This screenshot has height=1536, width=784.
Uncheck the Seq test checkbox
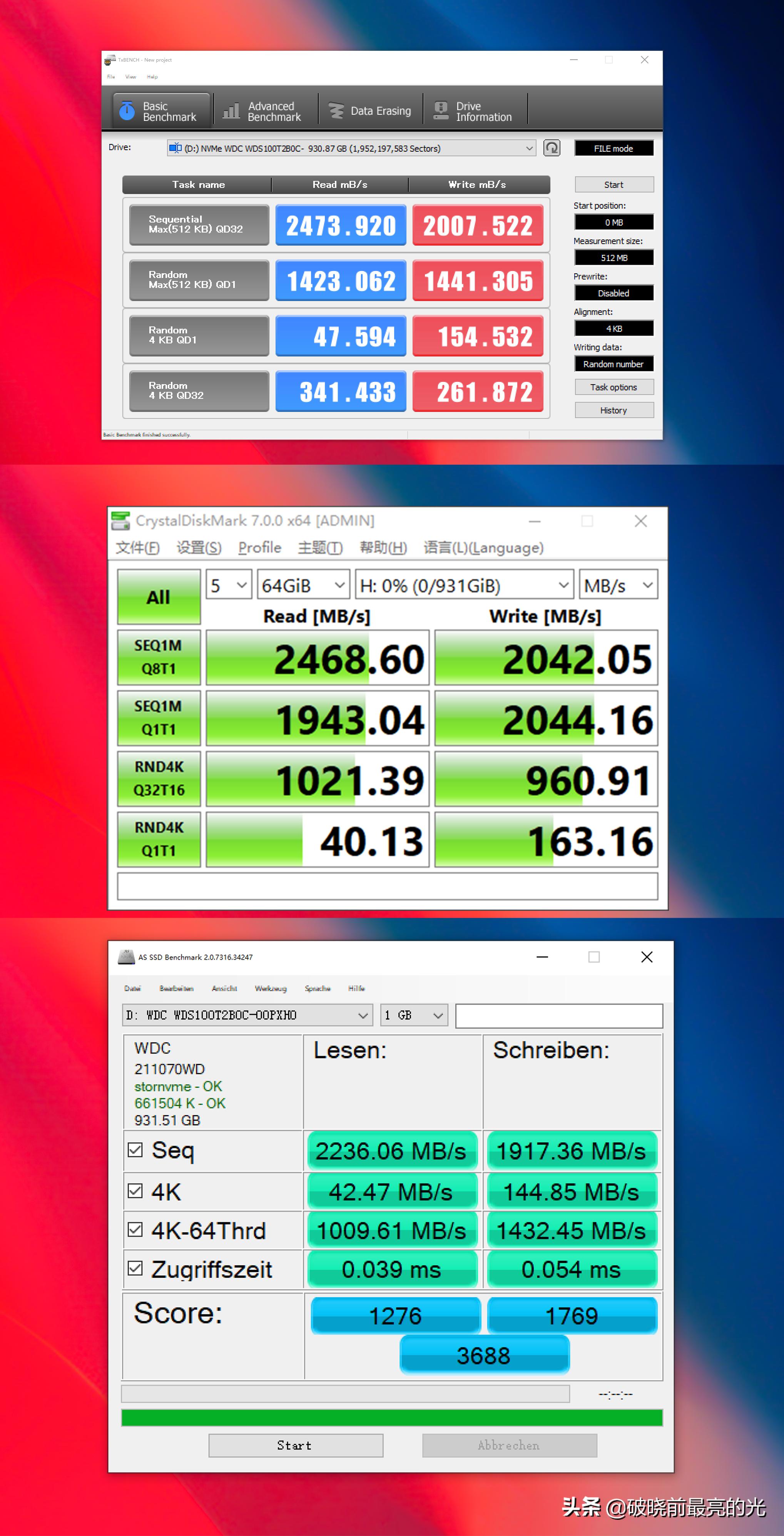click(x=135, y=1149)
